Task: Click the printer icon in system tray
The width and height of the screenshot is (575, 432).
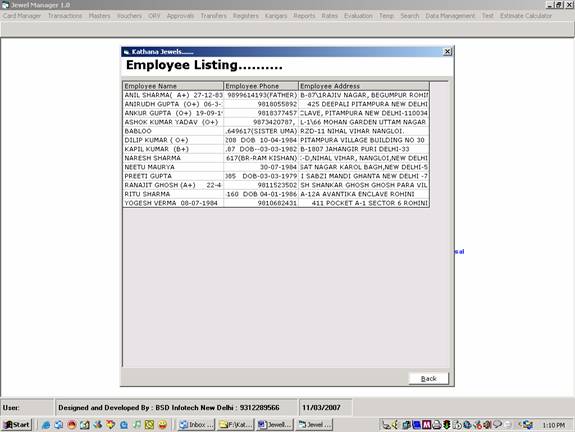Action: click(x=436, y=425)
